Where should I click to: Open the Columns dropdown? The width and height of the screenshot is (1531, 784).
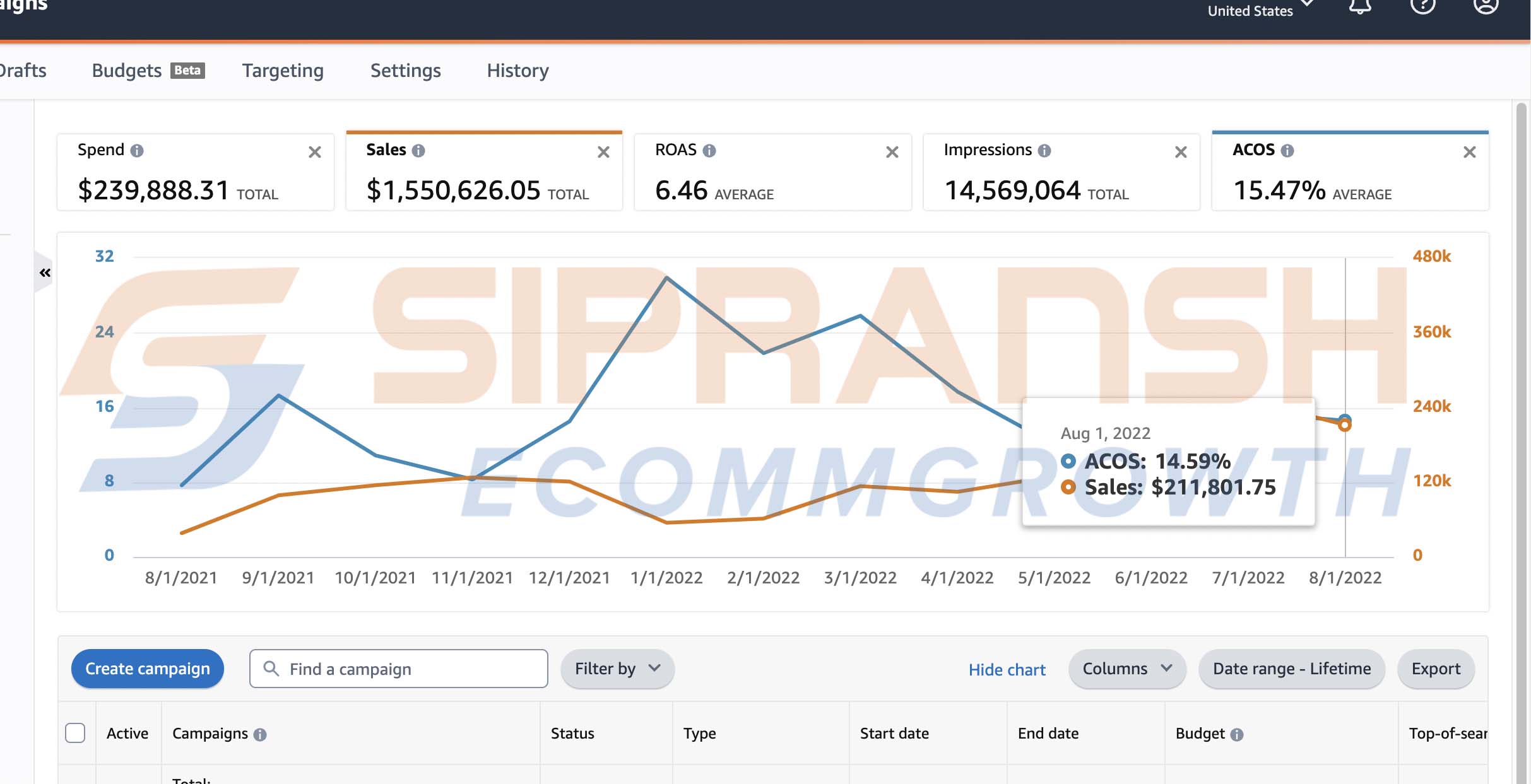tap(1126, 669)
